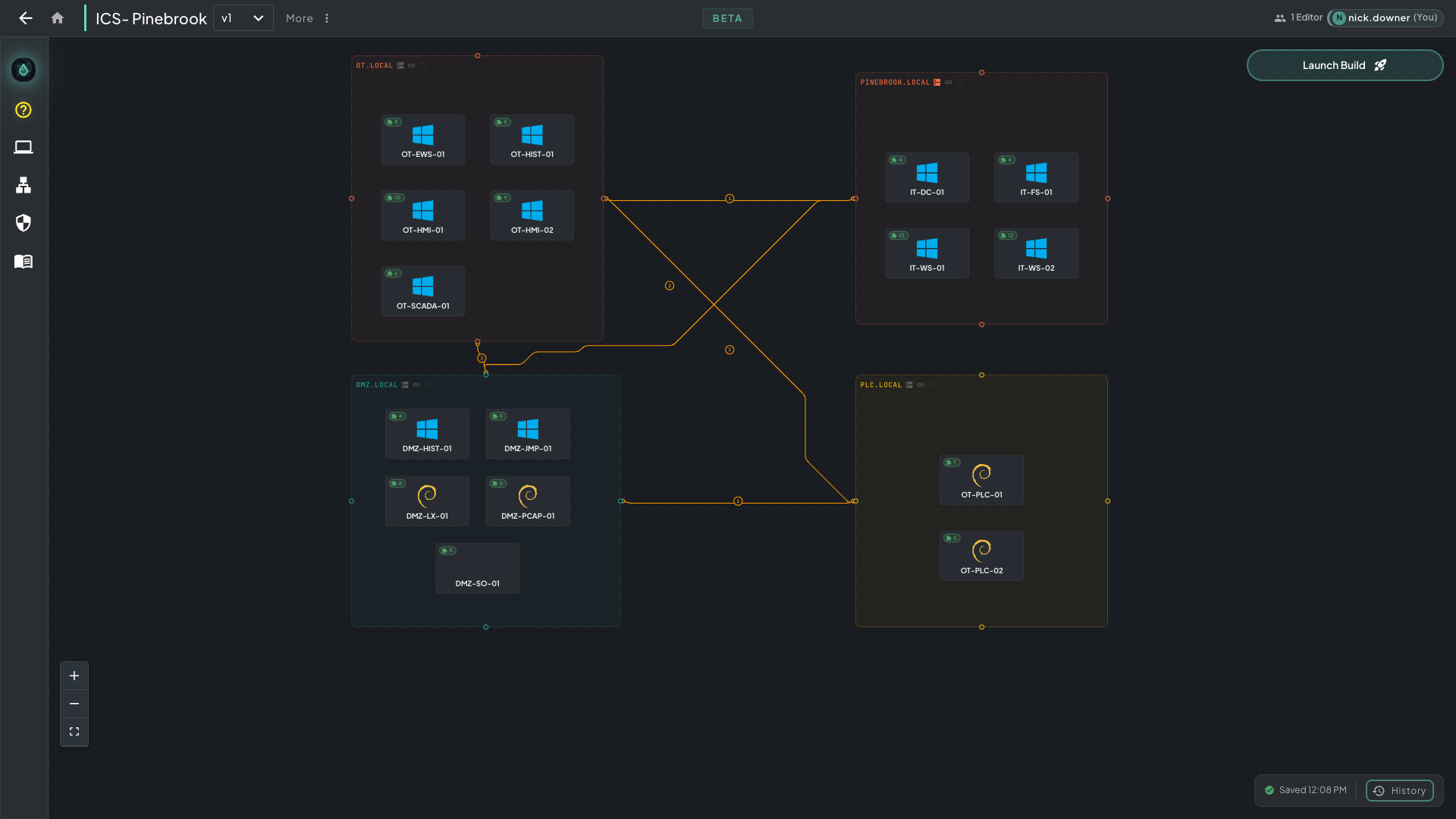The height and width of the screenshot is (819, 1456).
Task: Fit the canvas view to screen
Action: tap(74, 732)
